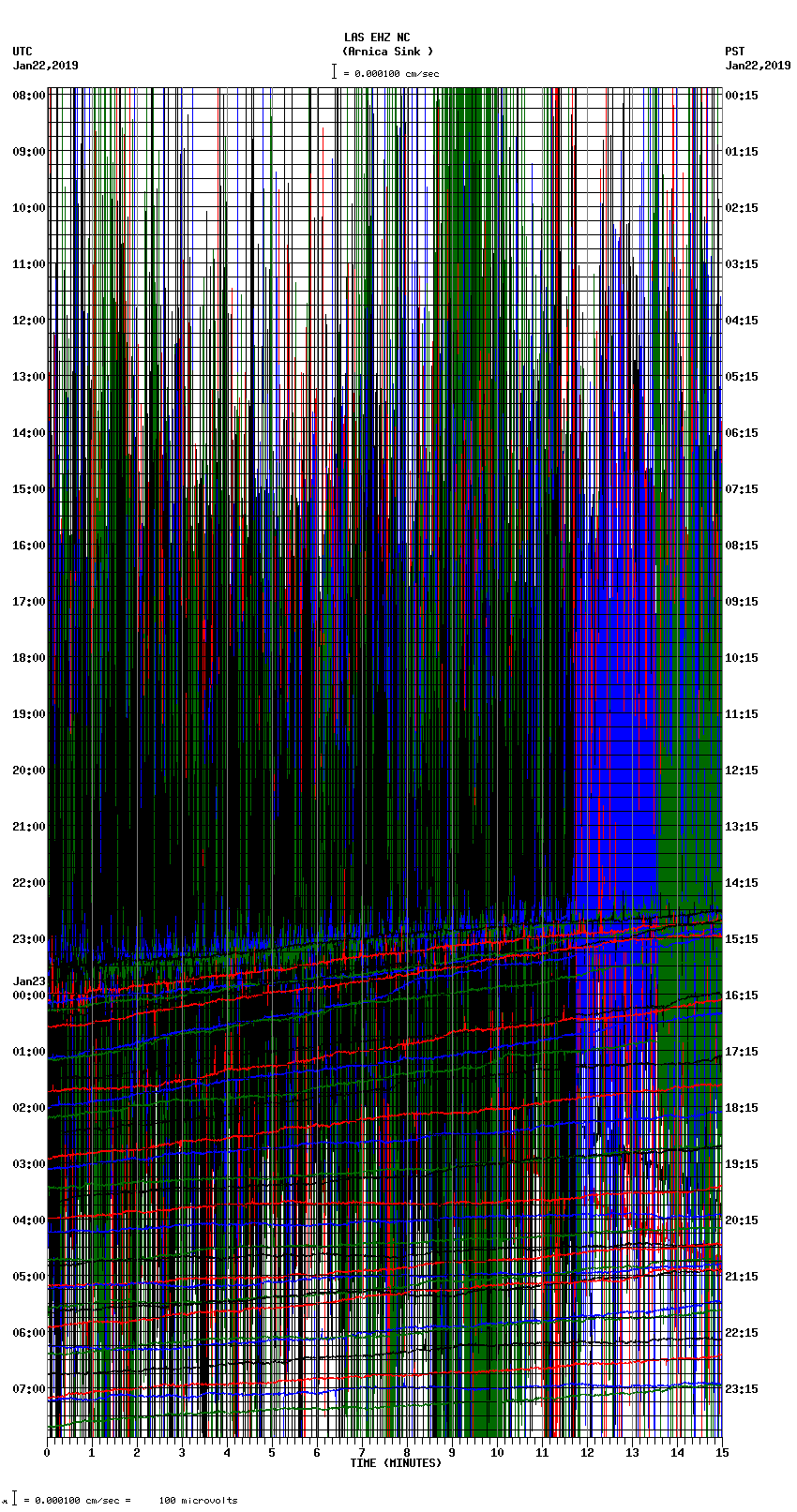Click the 'TIME (MINUTES)' axis title
The height and width of the screenshot is (1512, 797).
pyautogui.click(x=396, y=1463)
